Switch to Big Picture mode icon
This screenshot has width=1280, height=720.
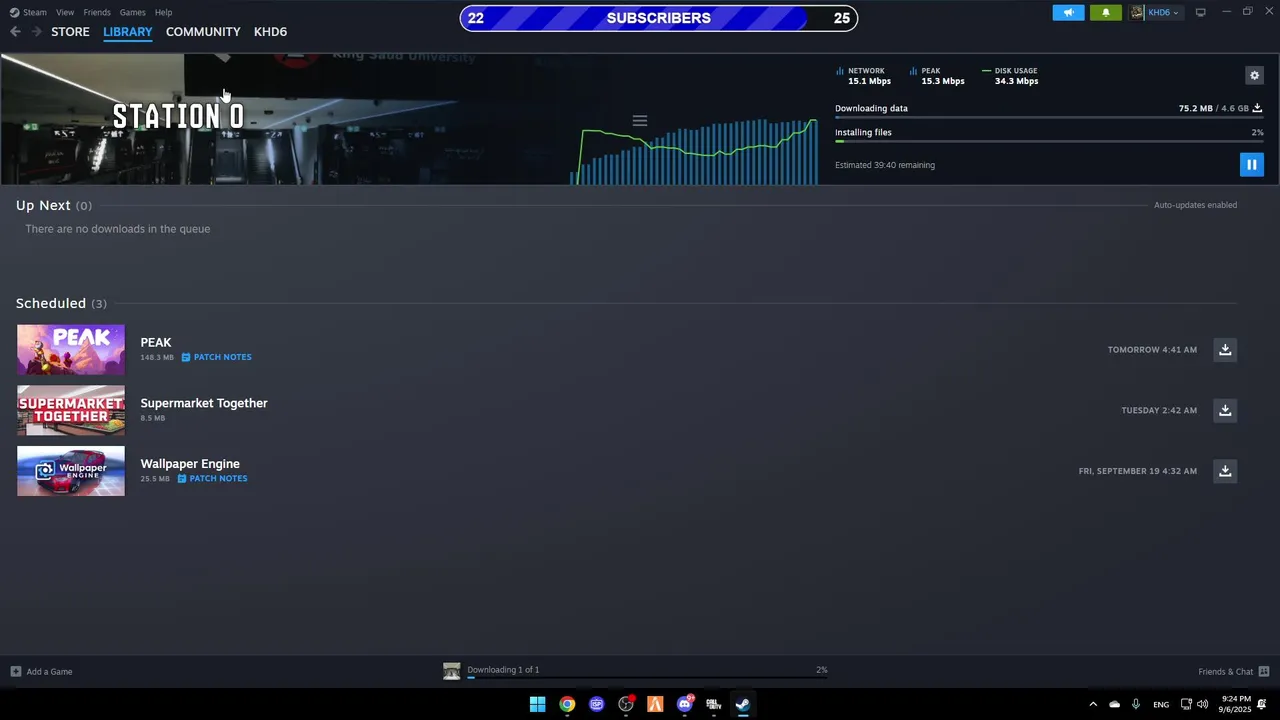tap(1200, 12)
